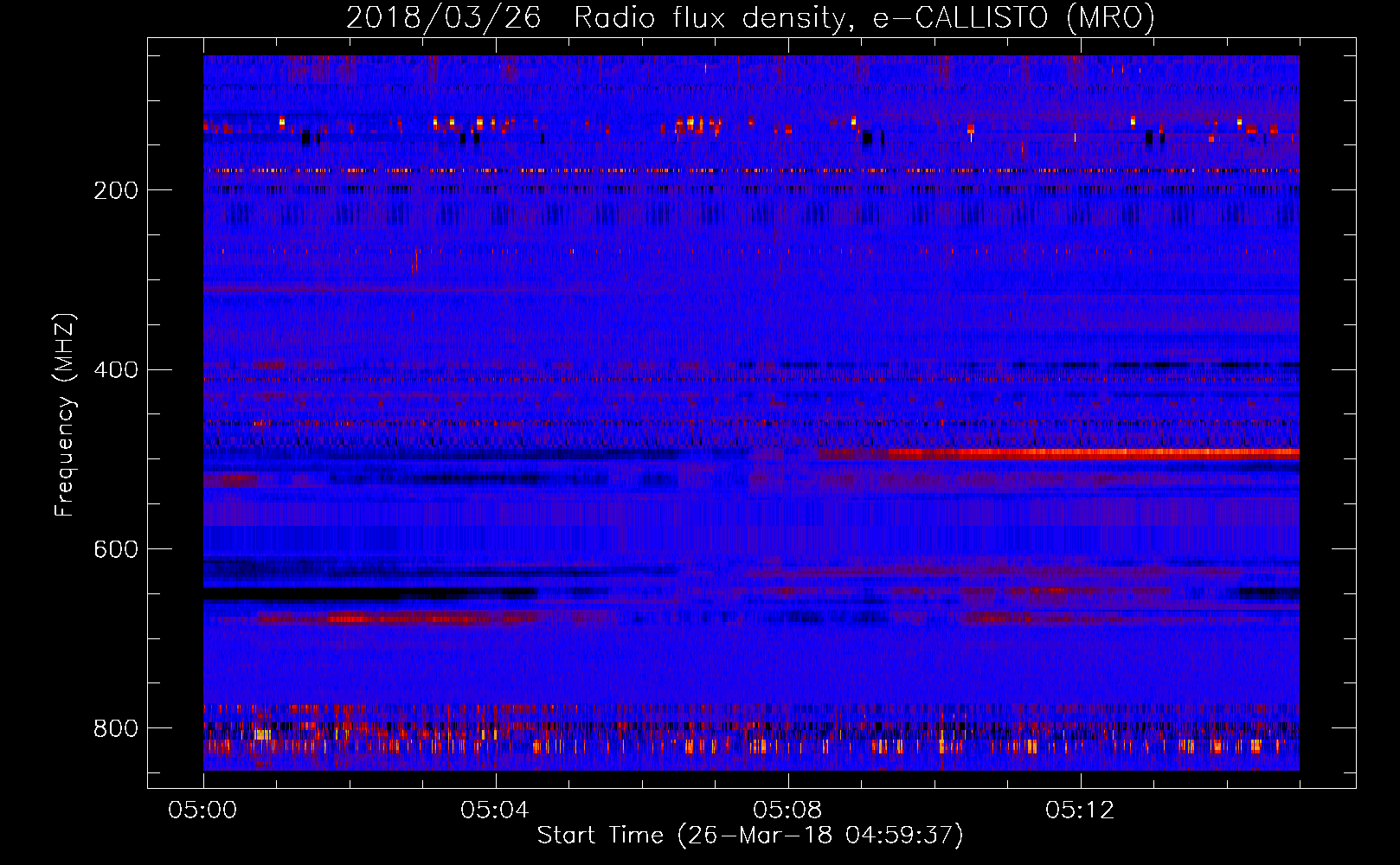Viewport: 1400px width, 865px height.
Task: Click the 05:04 time tick label
Action: click(495, 811)
